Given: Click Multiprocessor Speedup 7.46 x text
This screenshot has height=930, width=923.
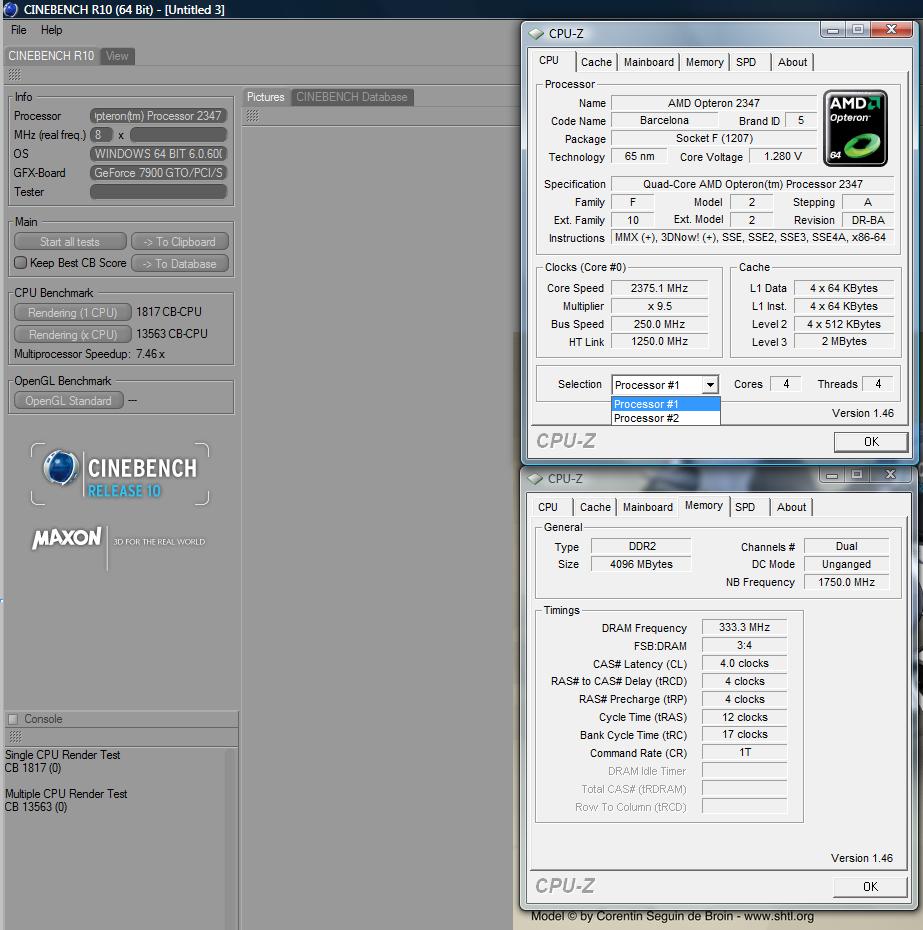Looking at the screenshot, I should click(x=90, y=354).
